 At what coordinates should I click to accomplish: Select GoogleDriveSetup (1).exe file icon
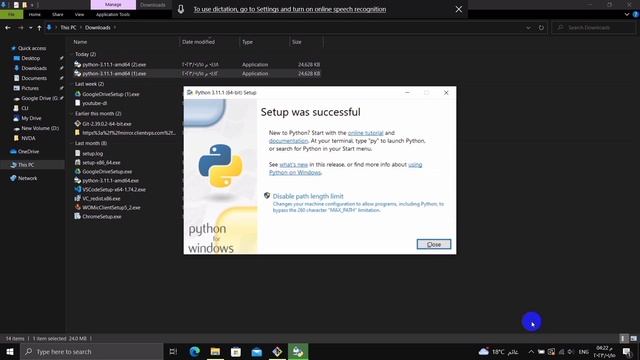click(78, 94)
